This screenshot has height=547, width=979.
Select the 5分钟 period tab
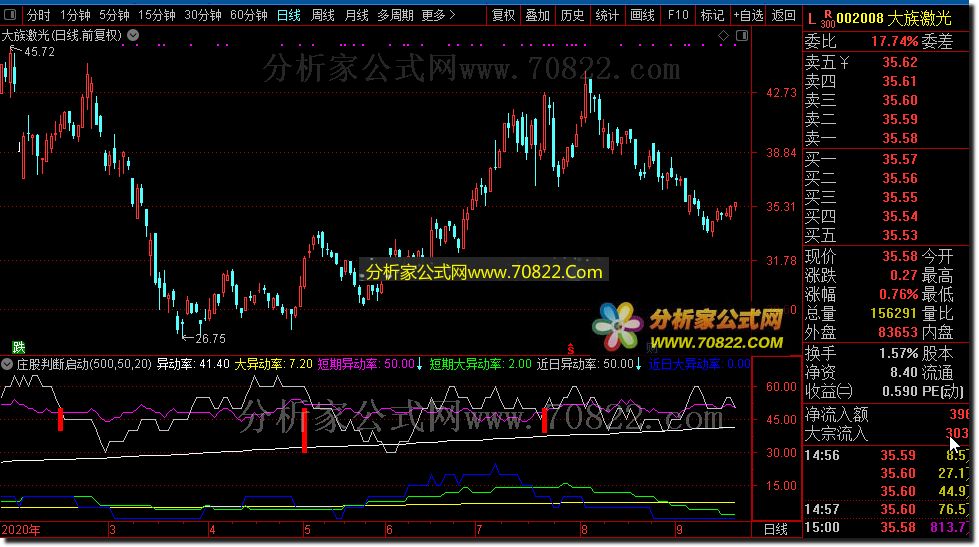(x=114, y=14)
